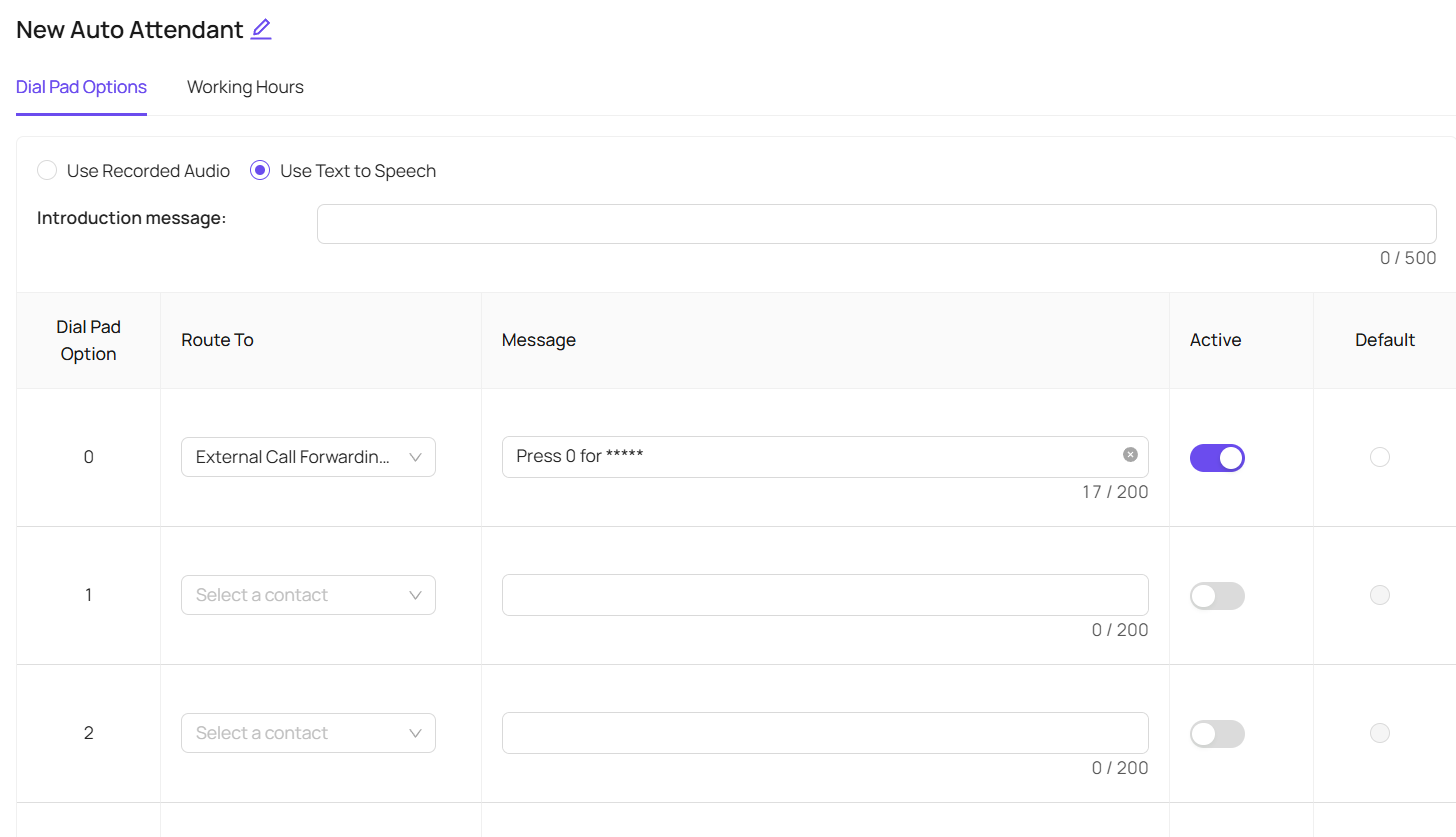Click the 0 / 500 character counter
Image resolution: width=1456 pixels, height=837 pixels.
pos(1408,258)
